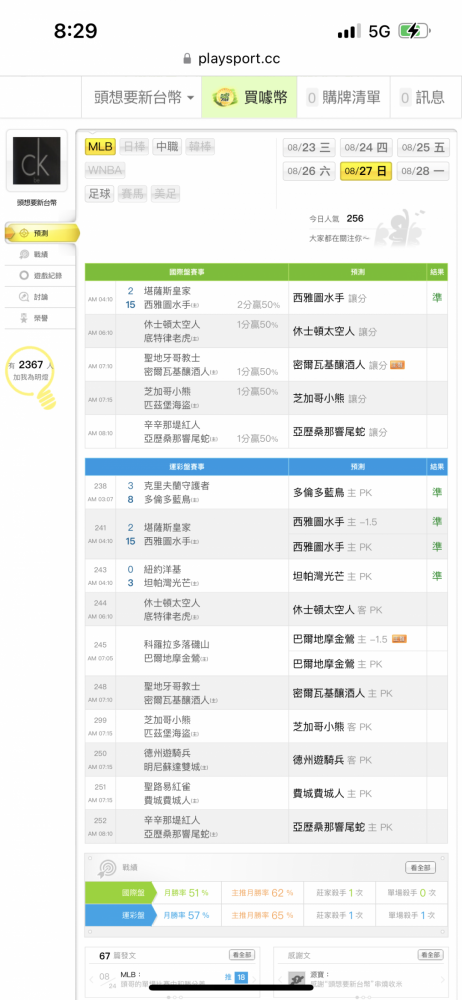Select the 日棒 league tab

(x=134, y=147)
